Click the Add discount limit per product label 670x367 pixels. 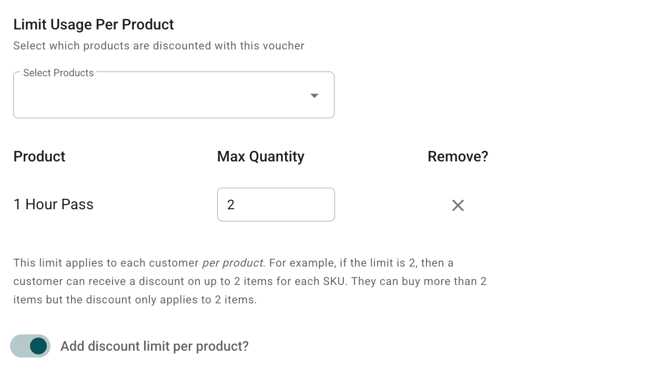point(154,346)
